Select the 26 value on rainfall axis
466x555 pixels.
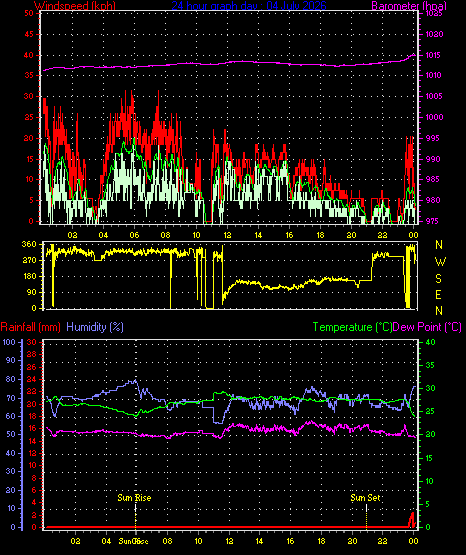(x=32, y=367)
